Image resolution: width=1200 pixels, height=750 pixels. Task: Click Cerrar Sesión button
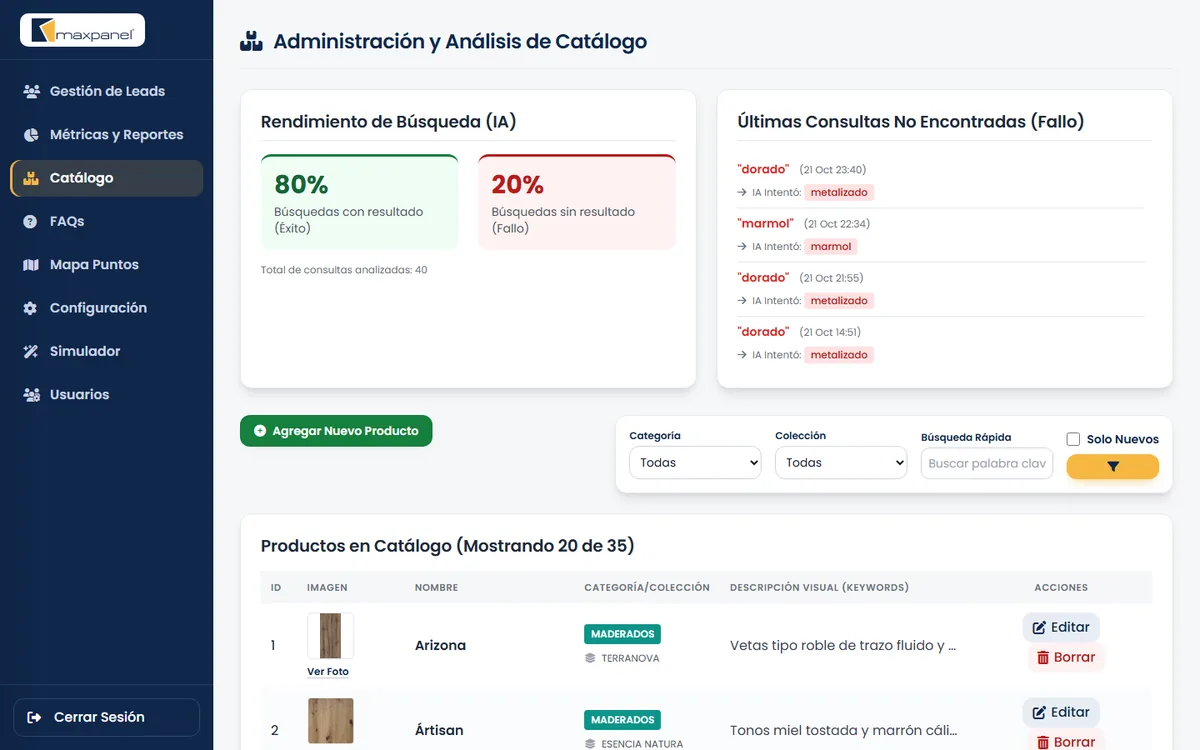coord(106,717)
